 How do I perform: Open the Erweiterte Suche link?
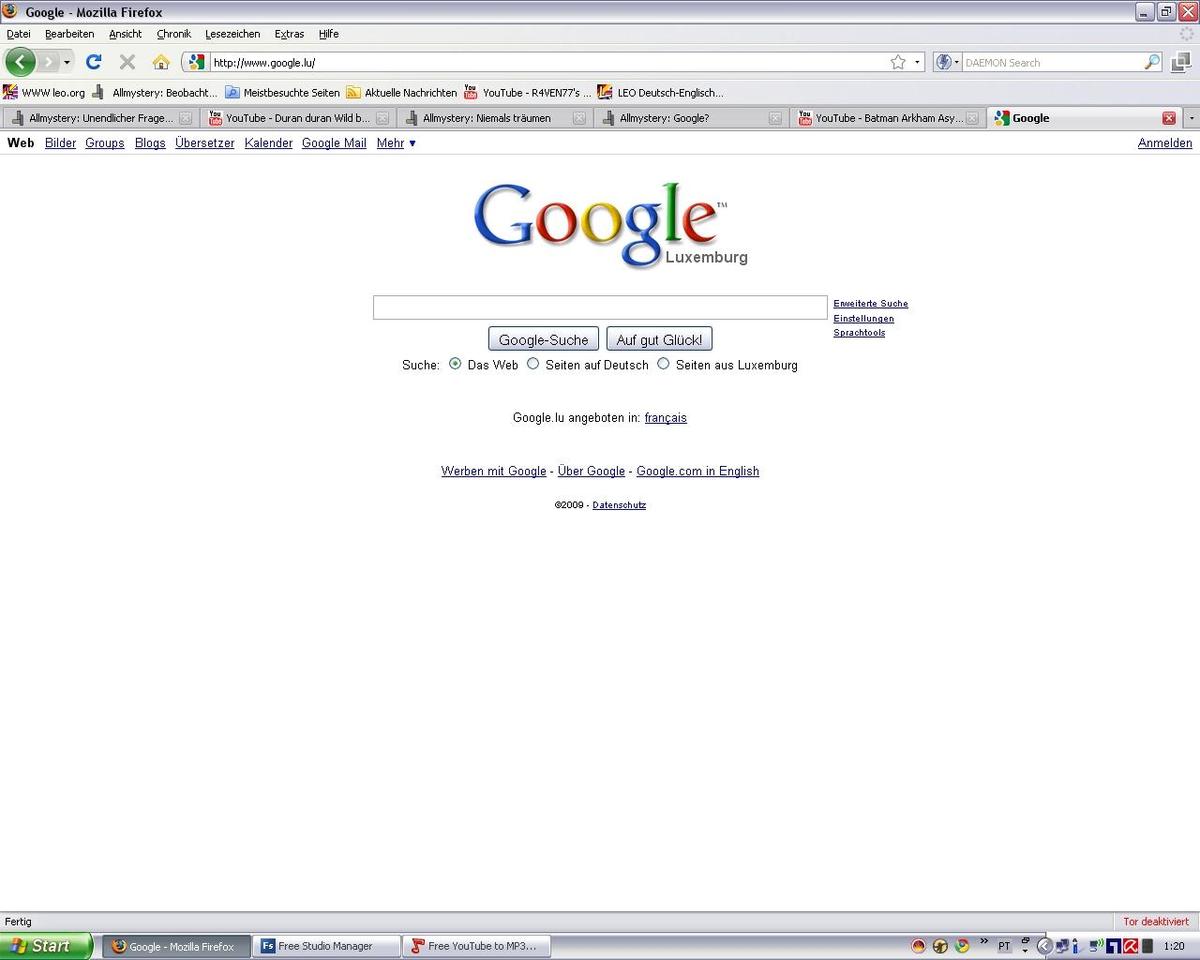pos(871,303)
